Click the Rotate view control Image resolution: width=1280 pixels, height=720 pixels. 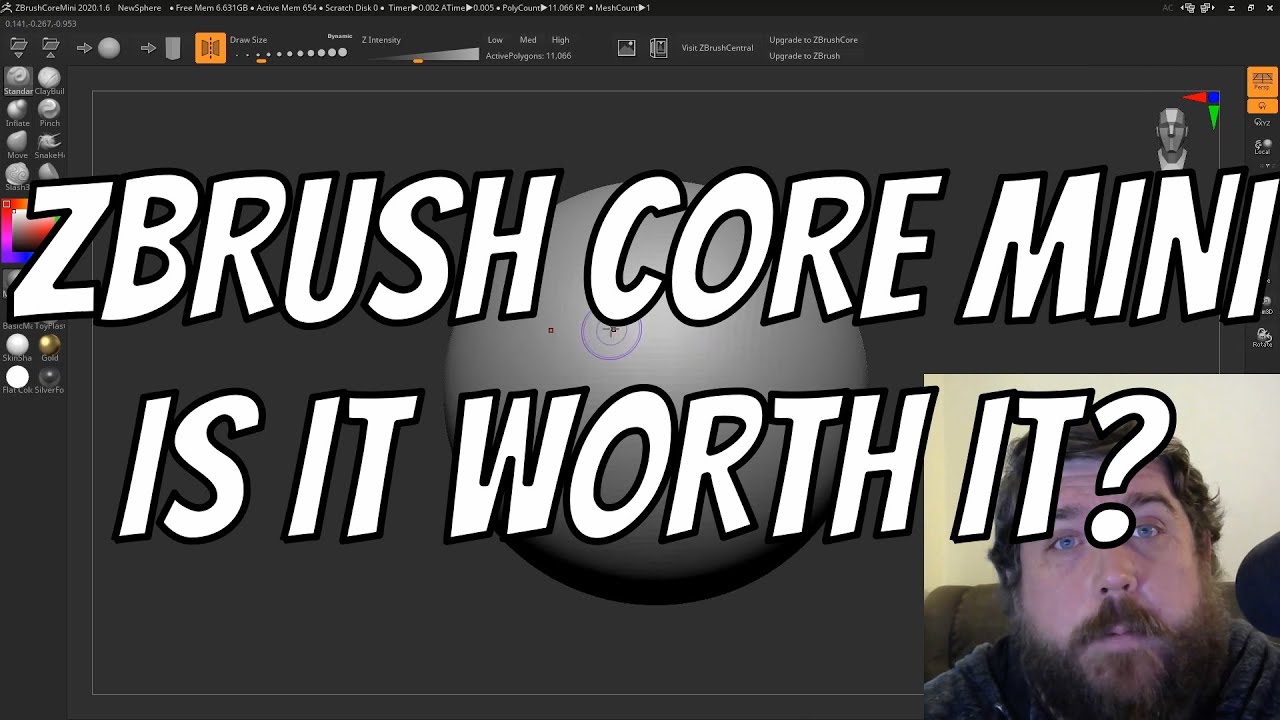pyautogui.click(x=1262, y=337)
